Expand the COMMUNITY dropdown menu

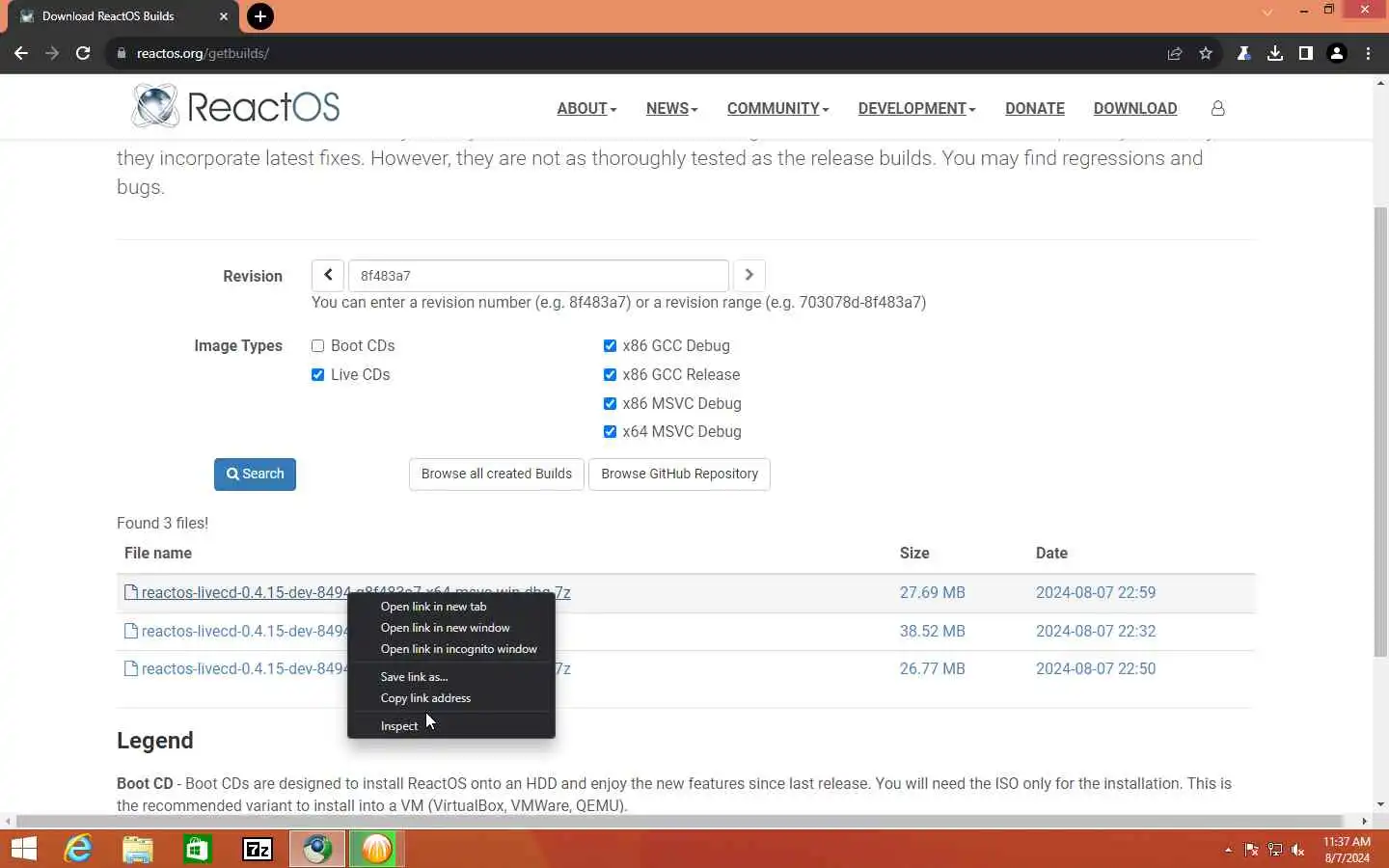click(777, 108)
